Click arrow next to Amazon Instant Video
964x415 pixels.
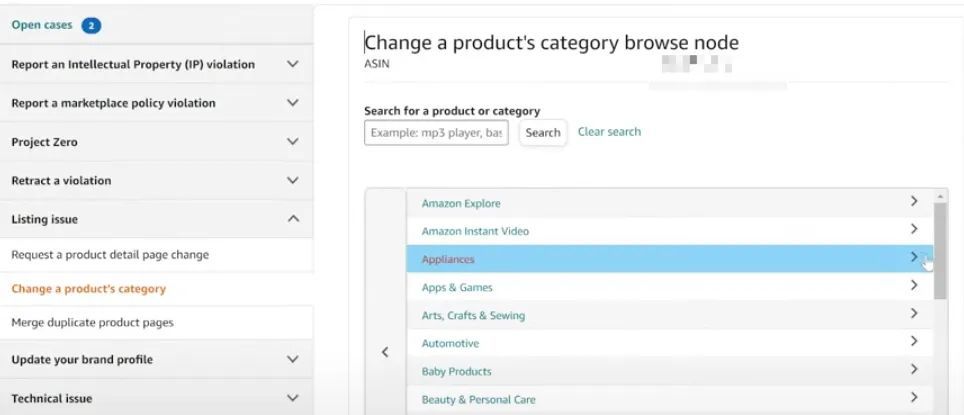coord(914,230)
